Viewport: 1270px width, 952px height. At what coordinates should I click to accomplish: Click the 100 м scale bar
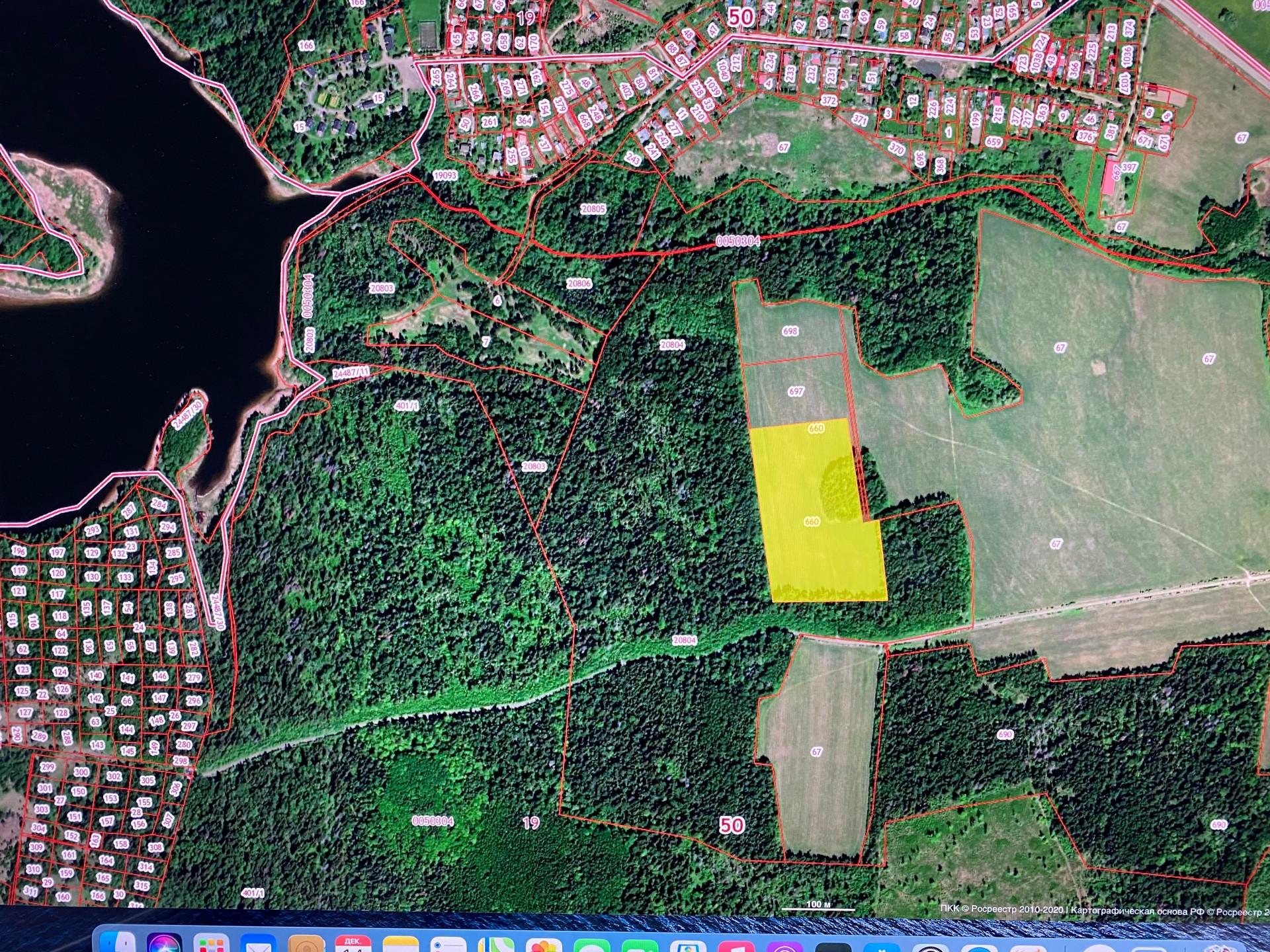(818, 906)
